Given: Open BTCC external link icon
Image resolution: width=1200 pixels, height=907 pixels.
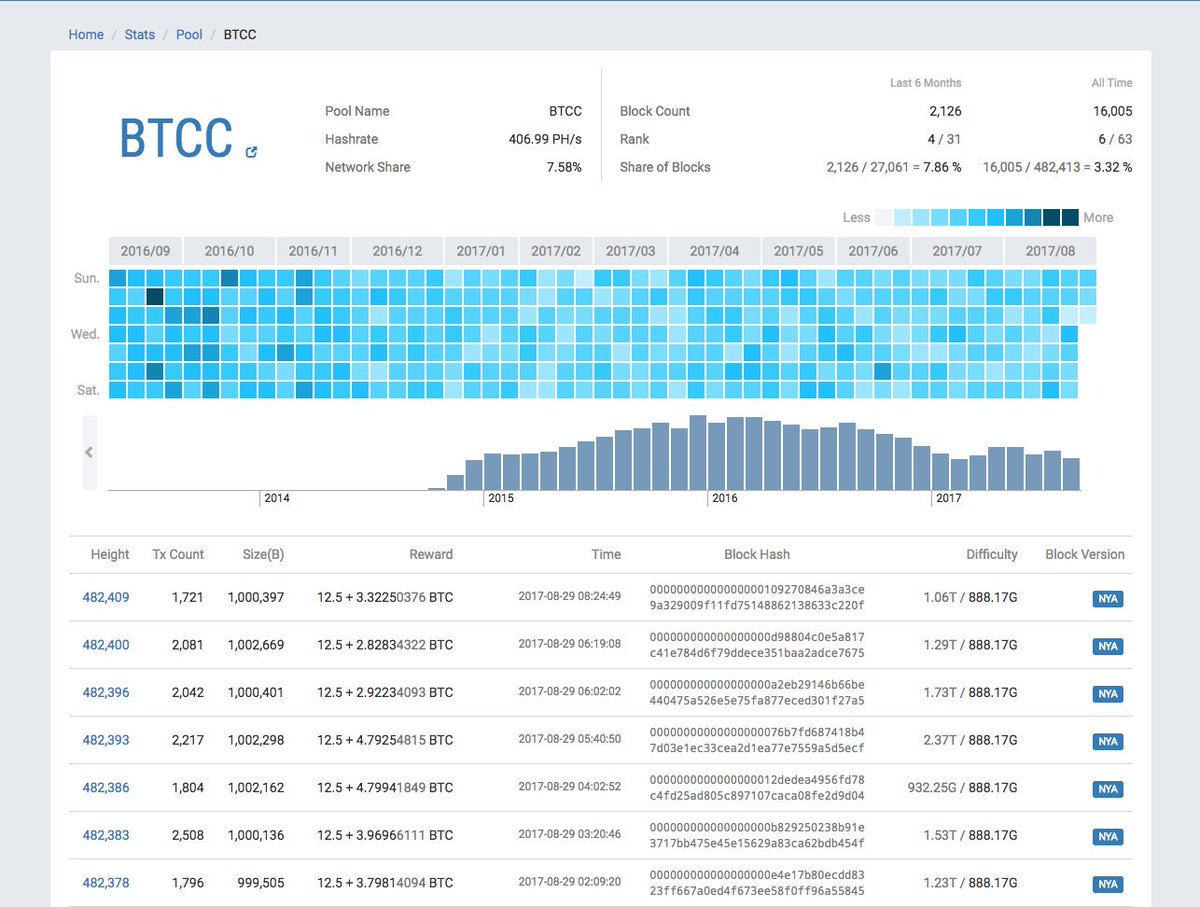Looking at the screenshot, I should 251,152.
